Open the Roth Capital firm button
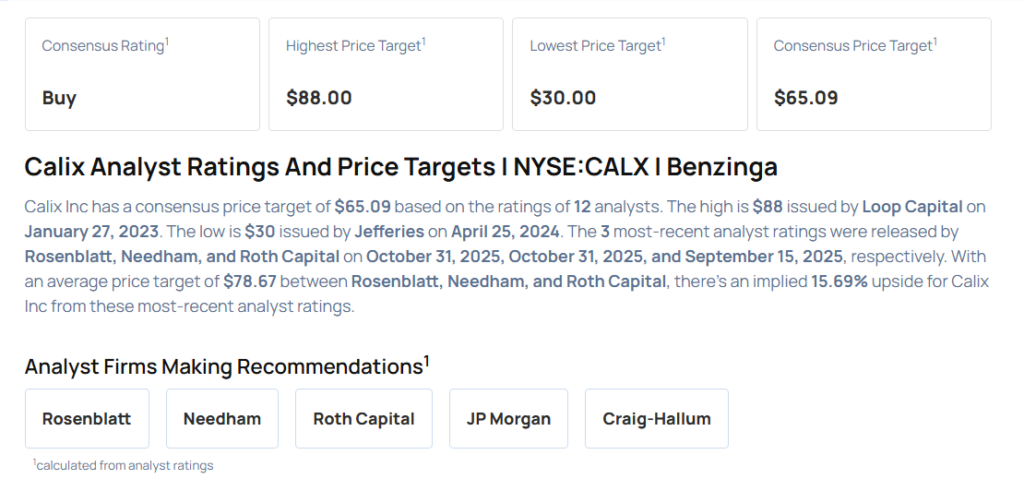The width and height of the screenshot is (1024, 503). point(364,419)
